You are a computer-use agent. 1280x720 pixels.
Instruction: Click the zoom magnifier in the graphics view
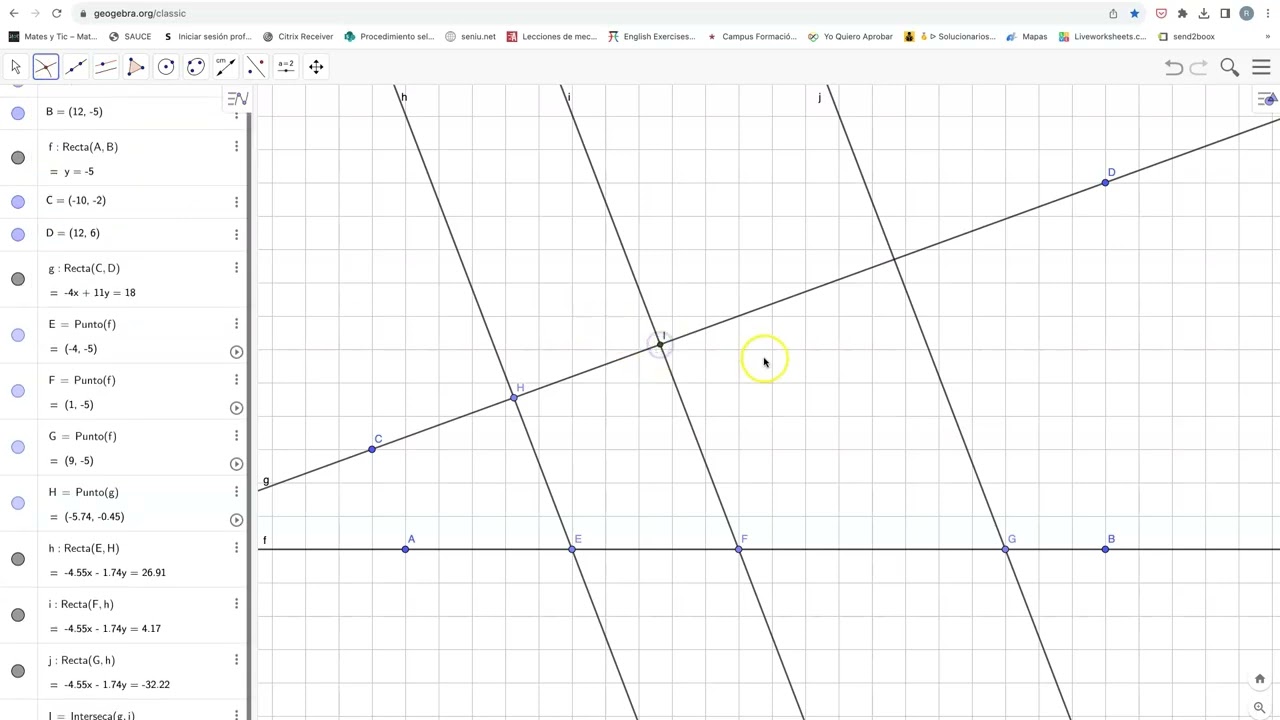(x=1260, y=707)
